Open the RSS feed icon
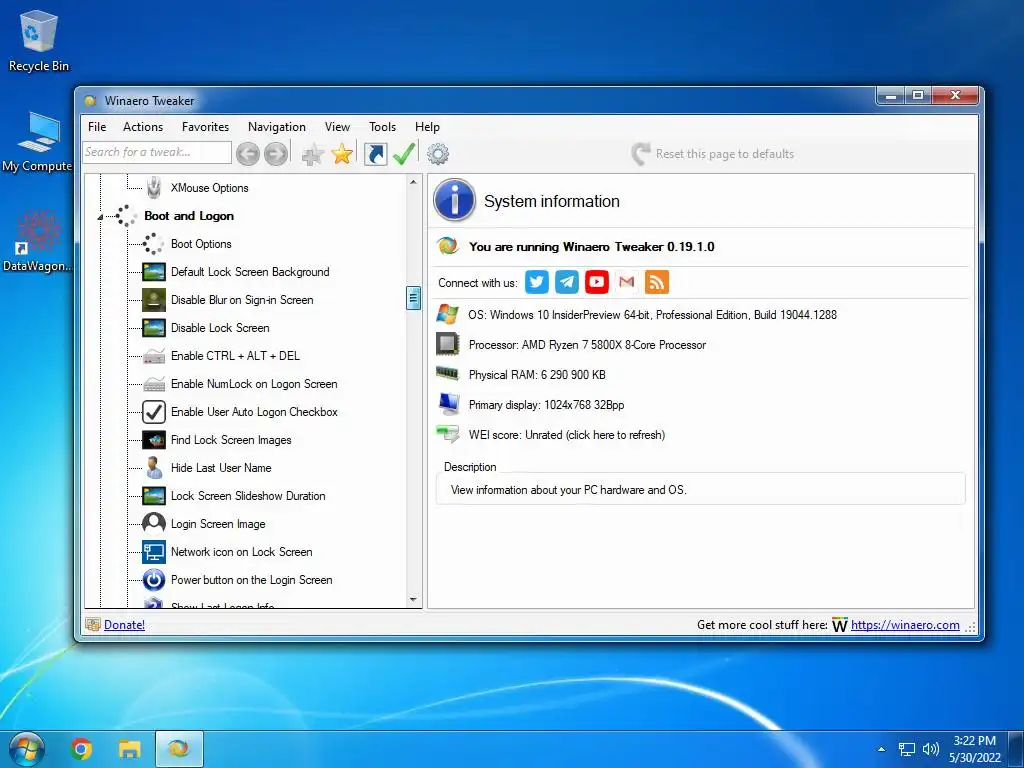 pyautogui.click(x=656, y=282)
